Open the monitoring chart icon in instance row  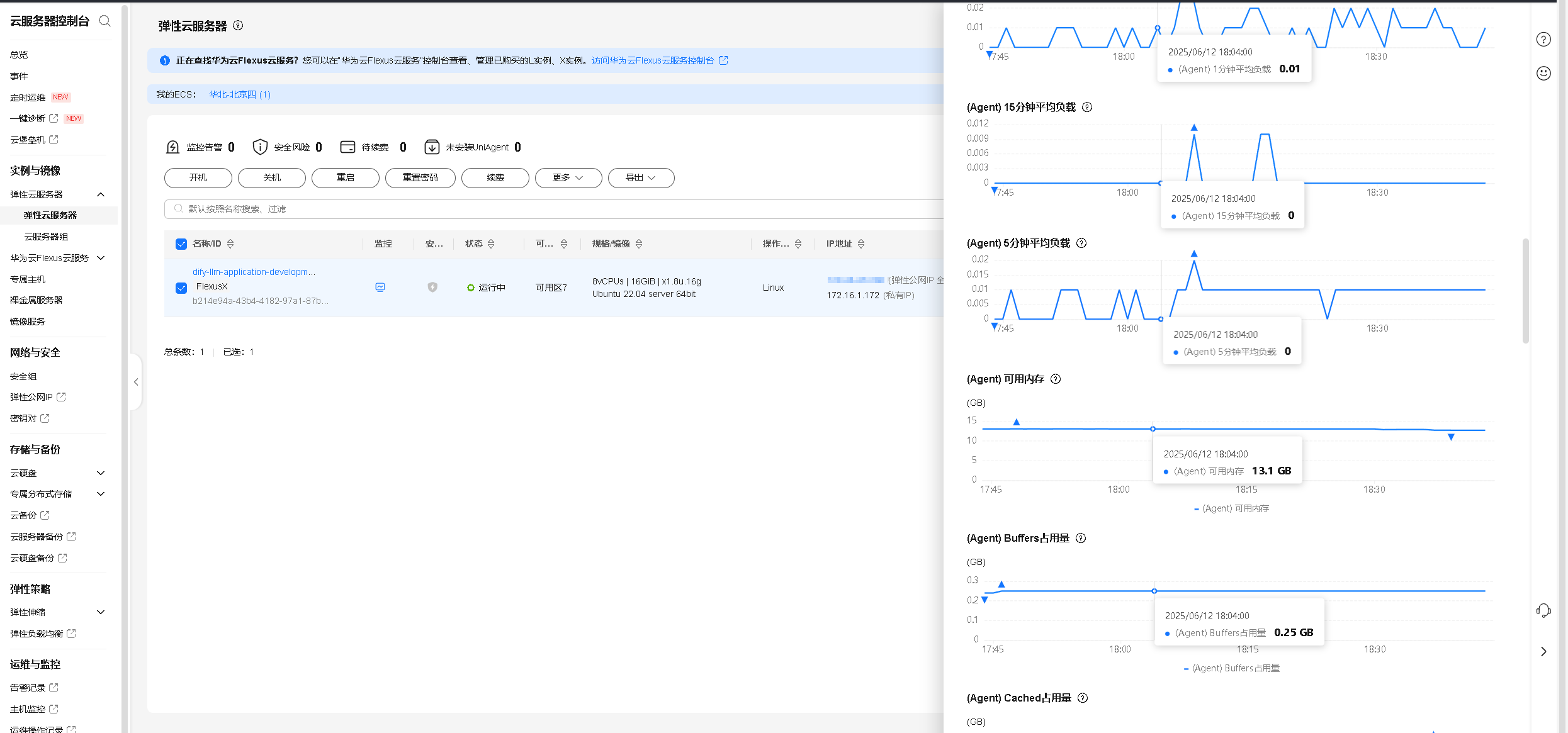tap(380, 287)
